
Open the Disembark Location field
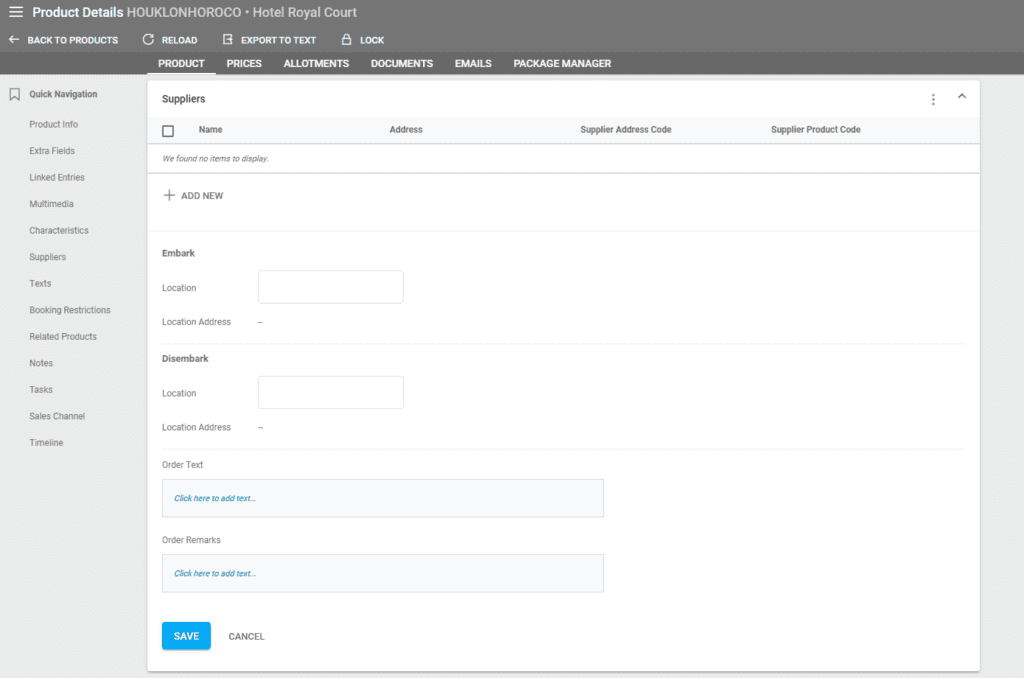(x=330, y=392)
